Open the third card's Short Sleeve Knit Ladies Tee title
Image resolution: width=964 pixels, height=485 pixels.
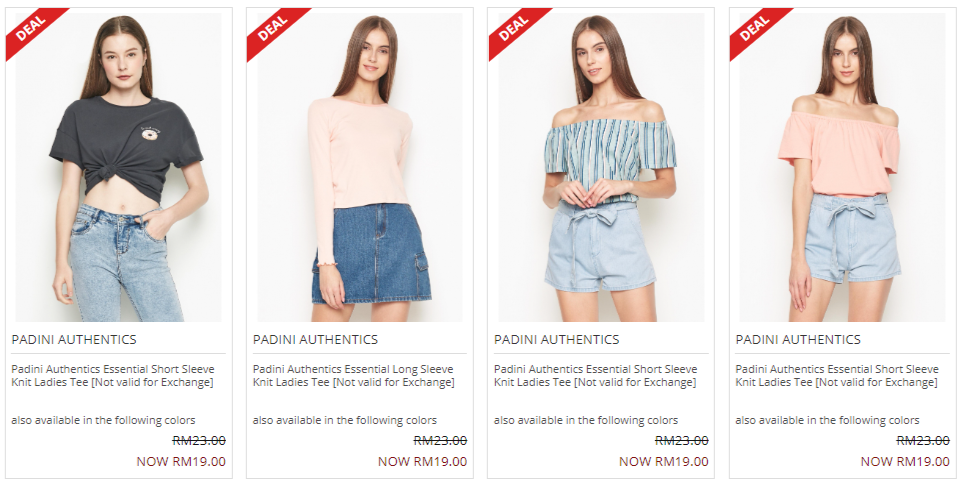(596, 376)
